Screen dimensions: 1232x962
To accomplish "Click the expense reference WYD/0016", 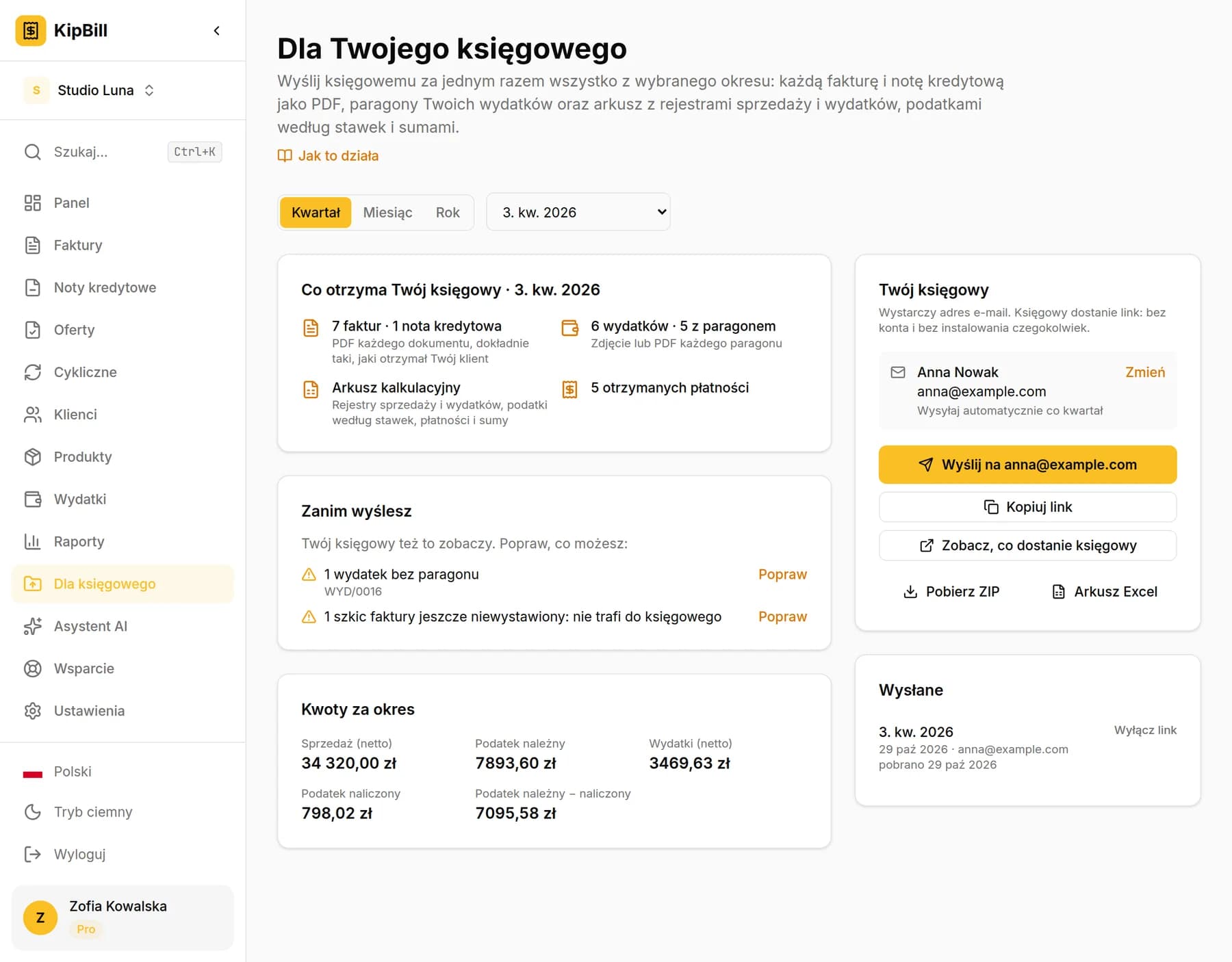I will click(x=353, y=592).
